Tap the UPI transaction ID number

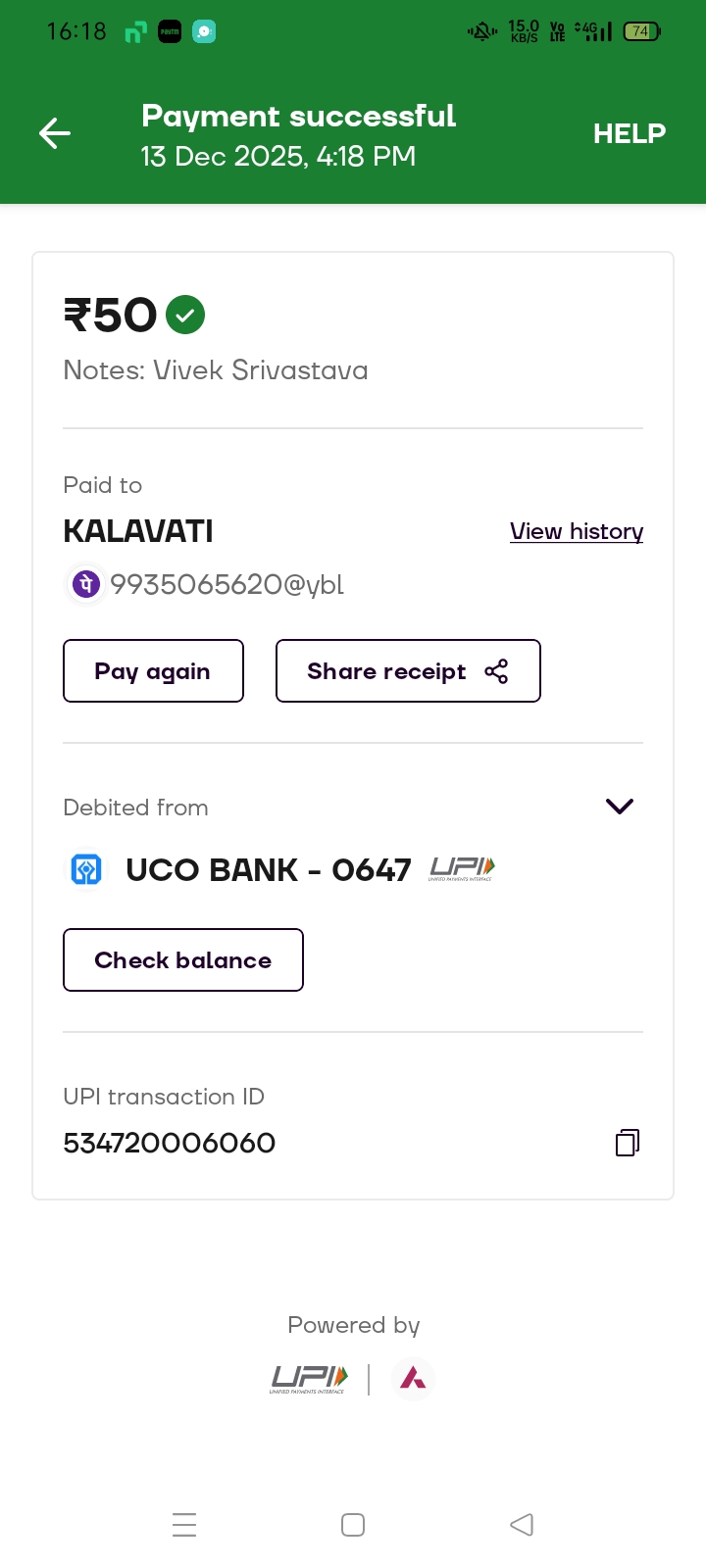pos(170,1143)
